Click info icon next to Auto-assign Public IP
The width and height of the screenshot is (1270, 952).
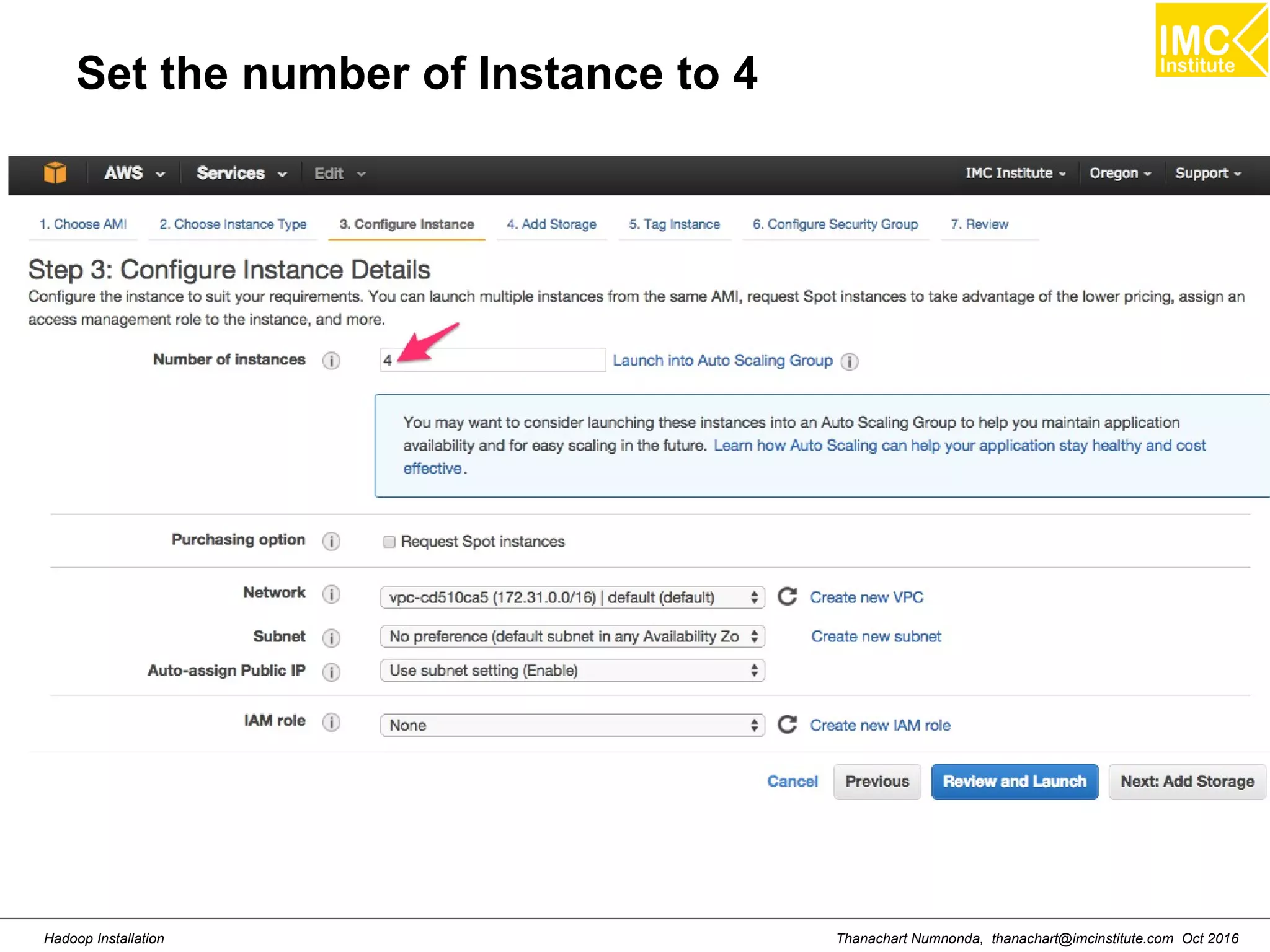pos(331,672)
